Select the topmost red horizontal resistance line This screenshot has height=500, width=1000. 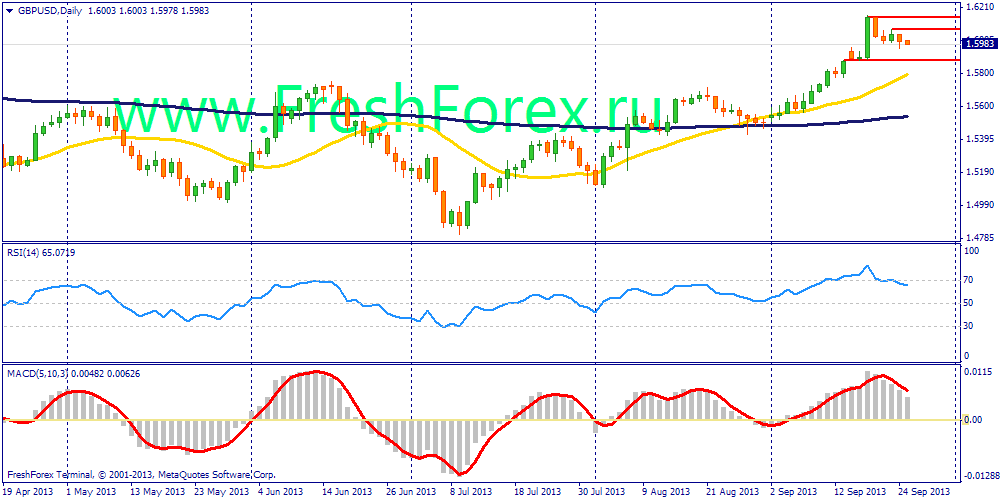(913, 17)
